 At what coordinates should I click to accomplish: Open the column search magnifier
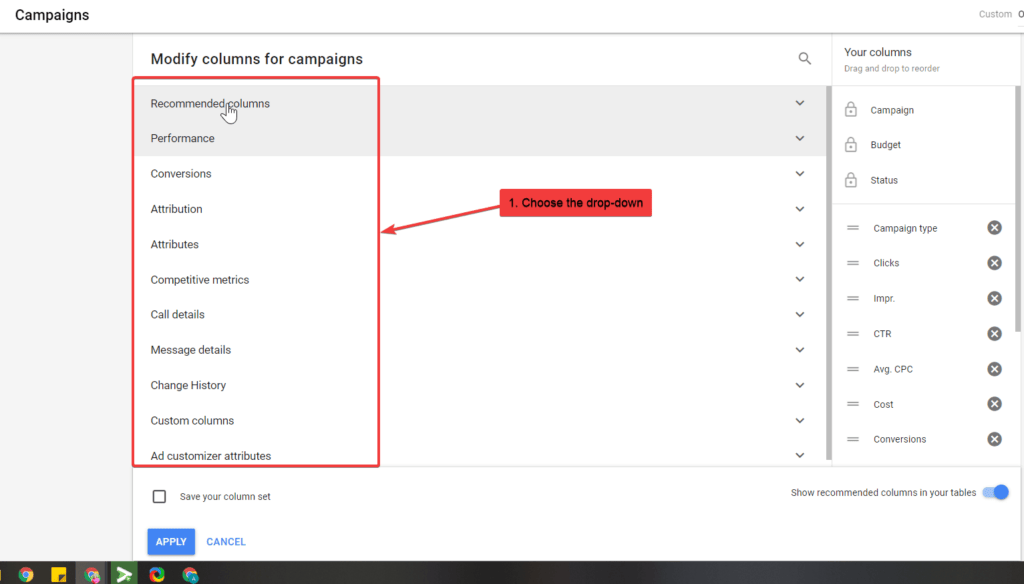coord(805,58)
